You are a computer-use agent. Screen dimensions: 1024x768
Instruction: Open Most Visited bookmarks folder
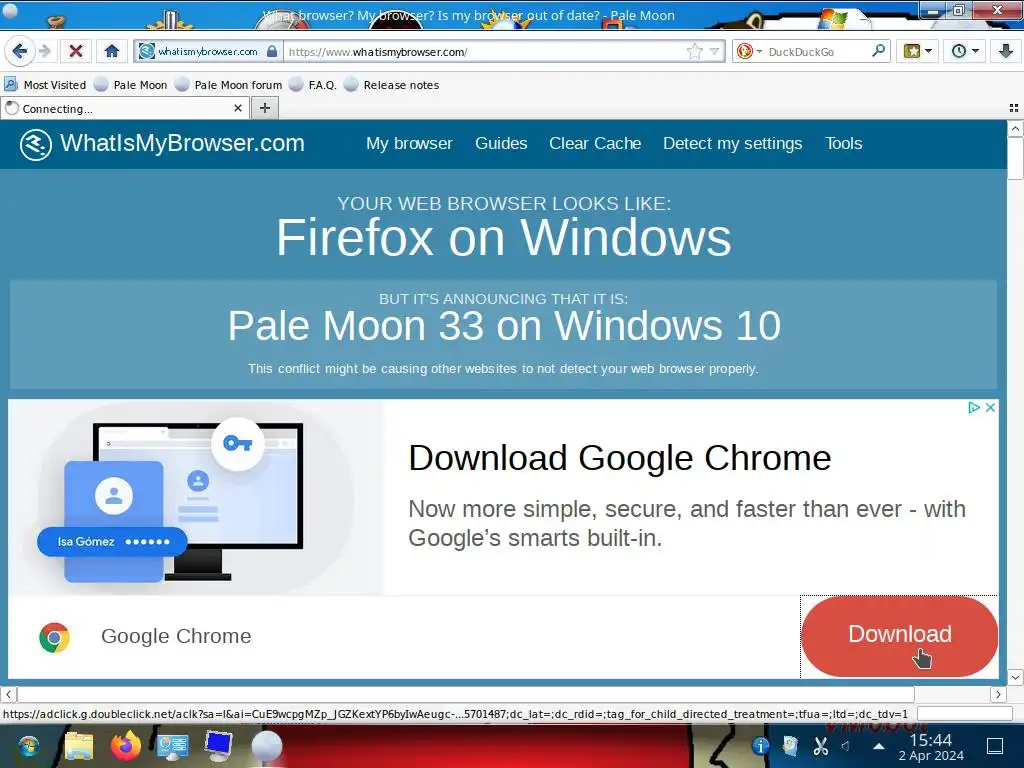pos(45,85)
